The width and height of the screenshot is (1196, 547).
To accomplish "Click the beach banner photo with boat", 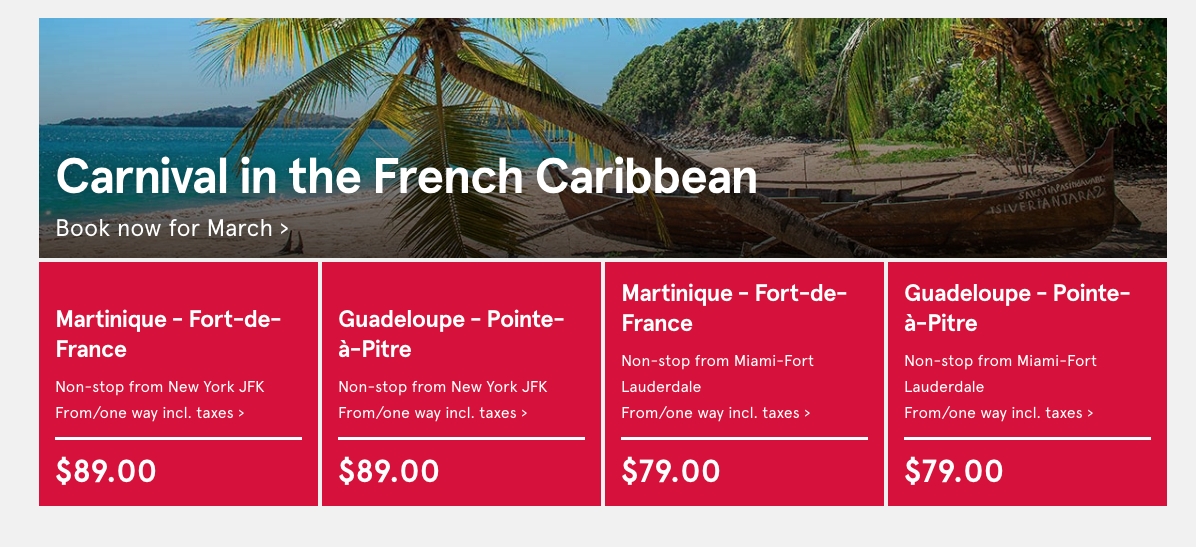I will pyautogui.click(x=603, y=138).
